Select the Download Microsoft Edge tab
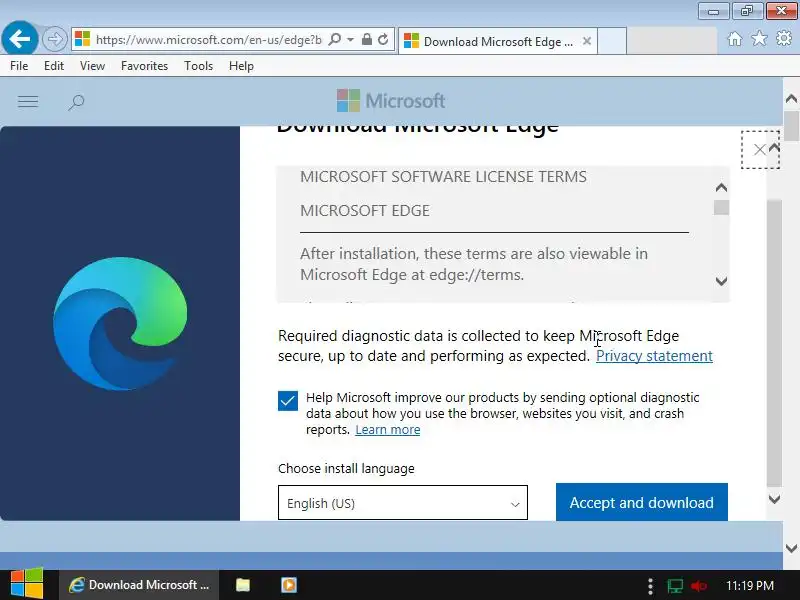 [x=497, y=41]
